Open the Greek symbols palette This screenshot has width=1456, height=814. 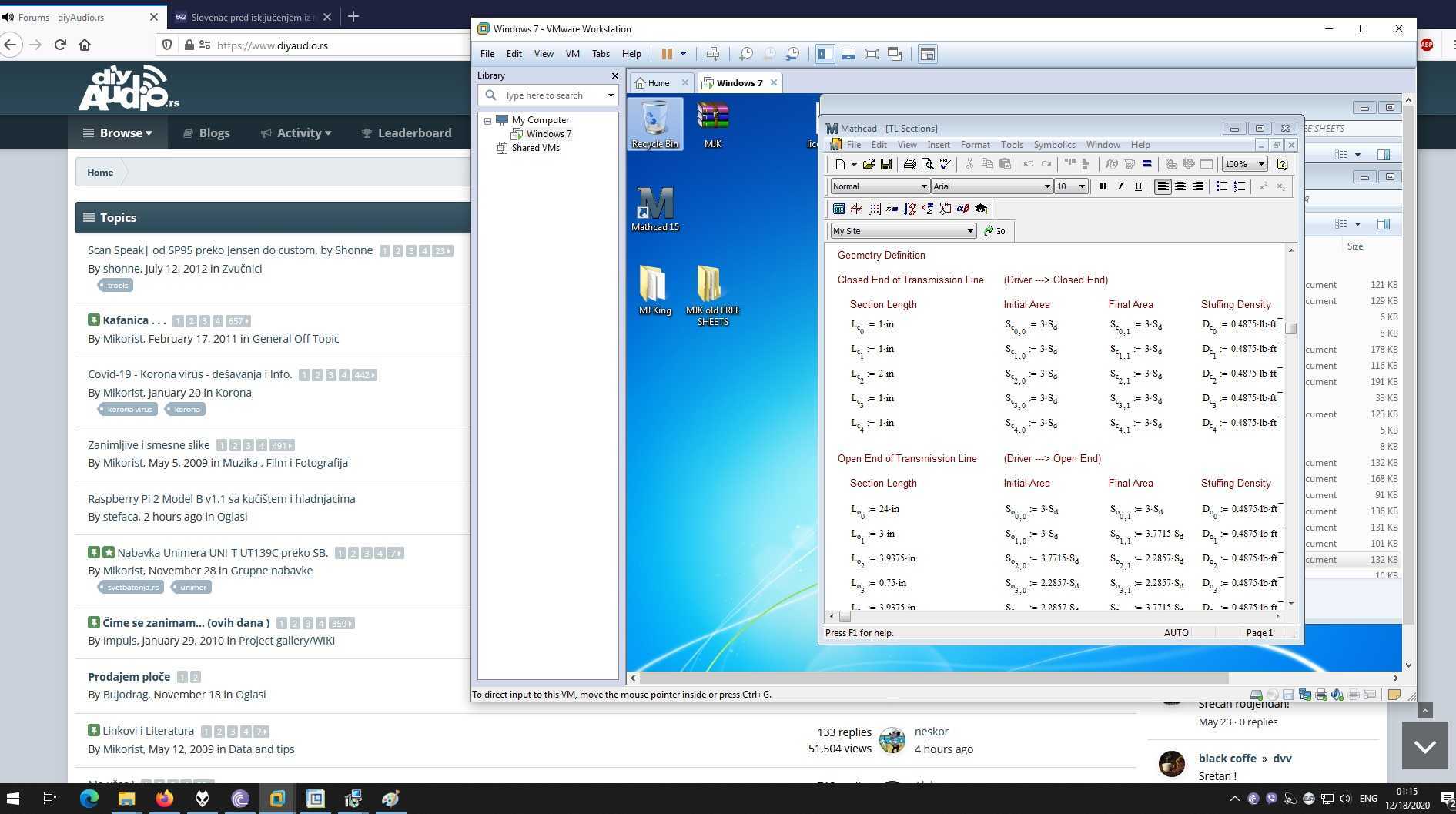click(962, 209)
